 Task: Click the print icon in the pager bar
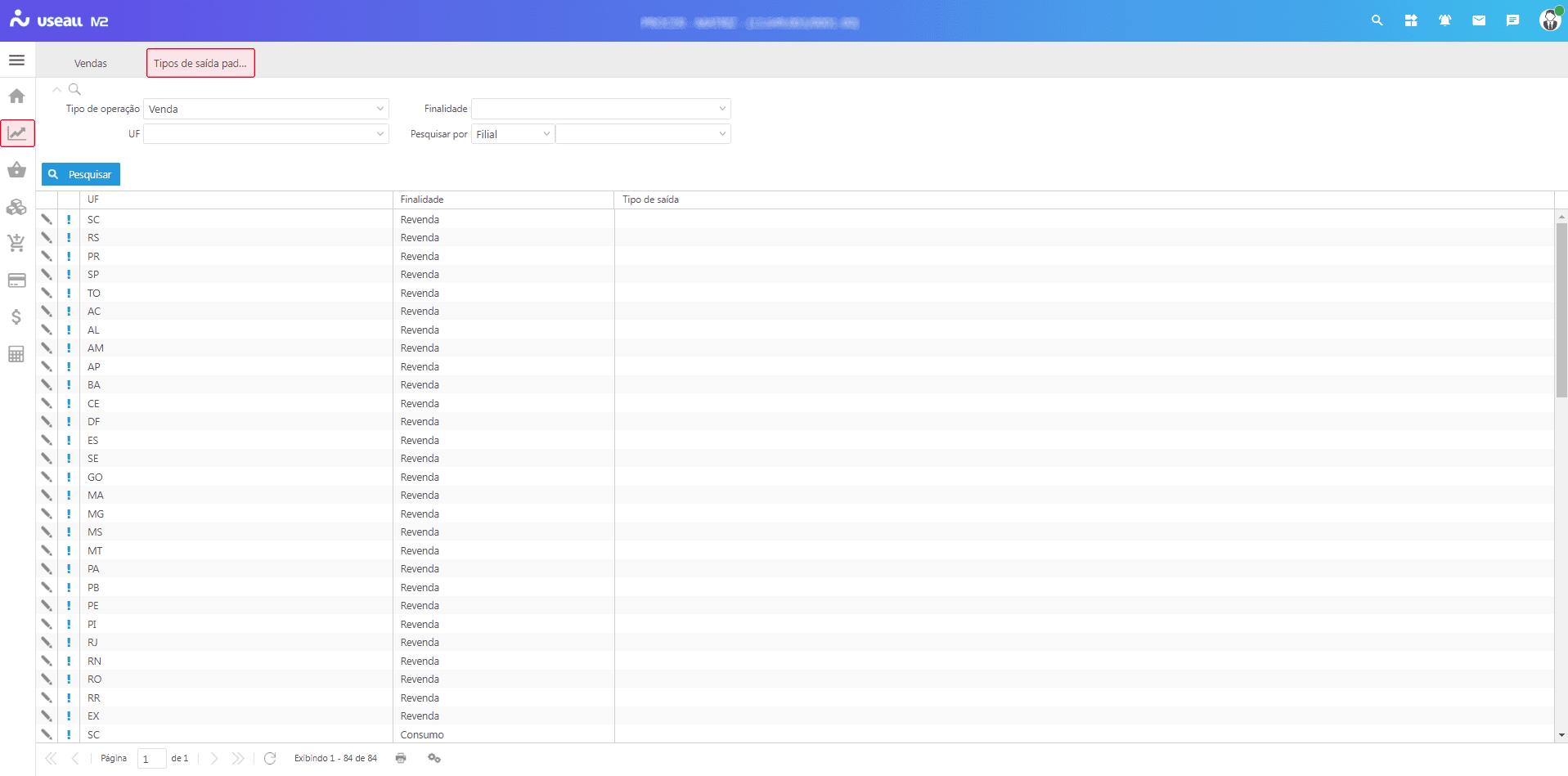pos(401,758)
